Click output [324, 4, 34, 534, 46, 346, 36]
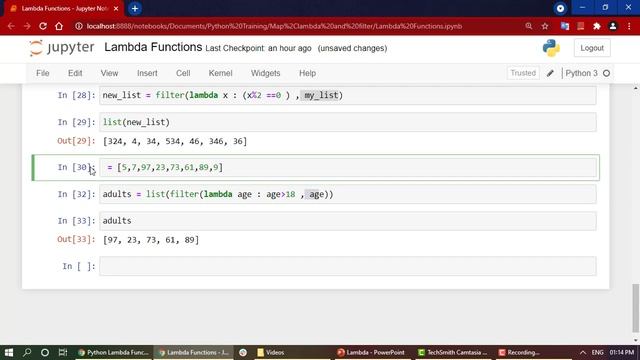The width and height of the screenshot is (640, 360). point(175,141)
